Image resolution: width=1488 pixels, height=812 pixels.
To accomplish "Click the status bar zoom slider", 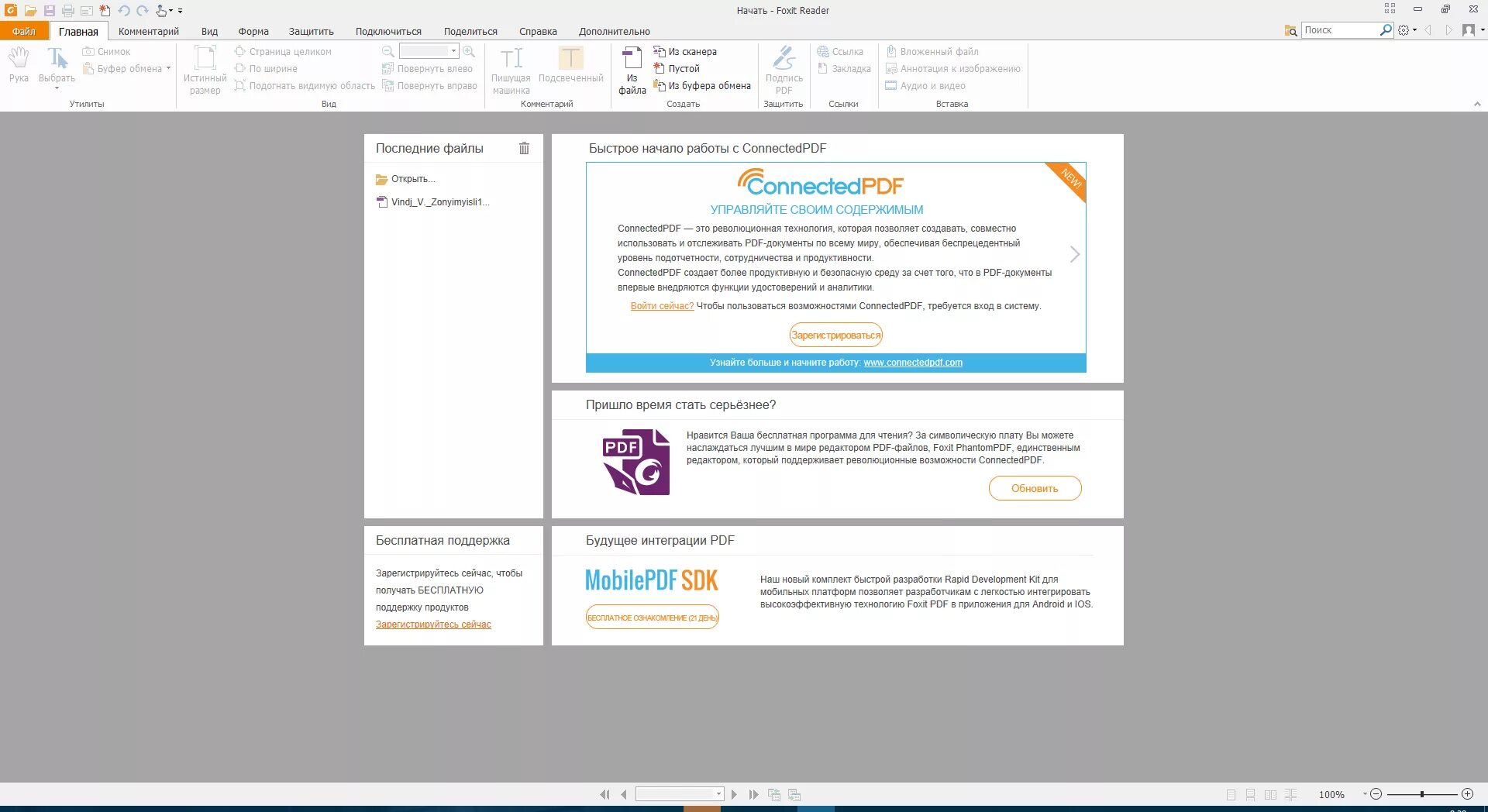I will (1421, 794).
